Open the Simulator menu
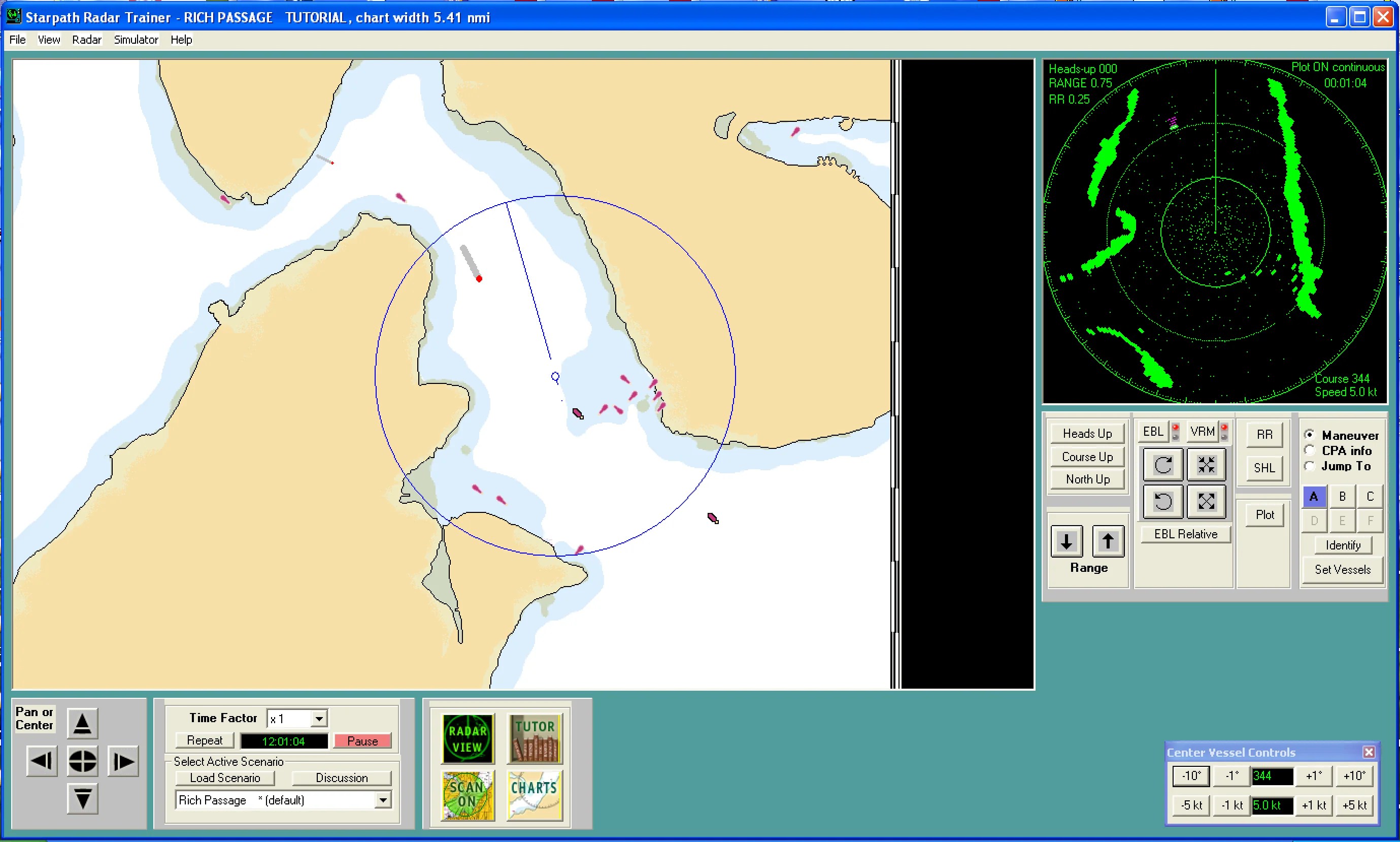Screen dimensions: 1400x842 point(136,39)
